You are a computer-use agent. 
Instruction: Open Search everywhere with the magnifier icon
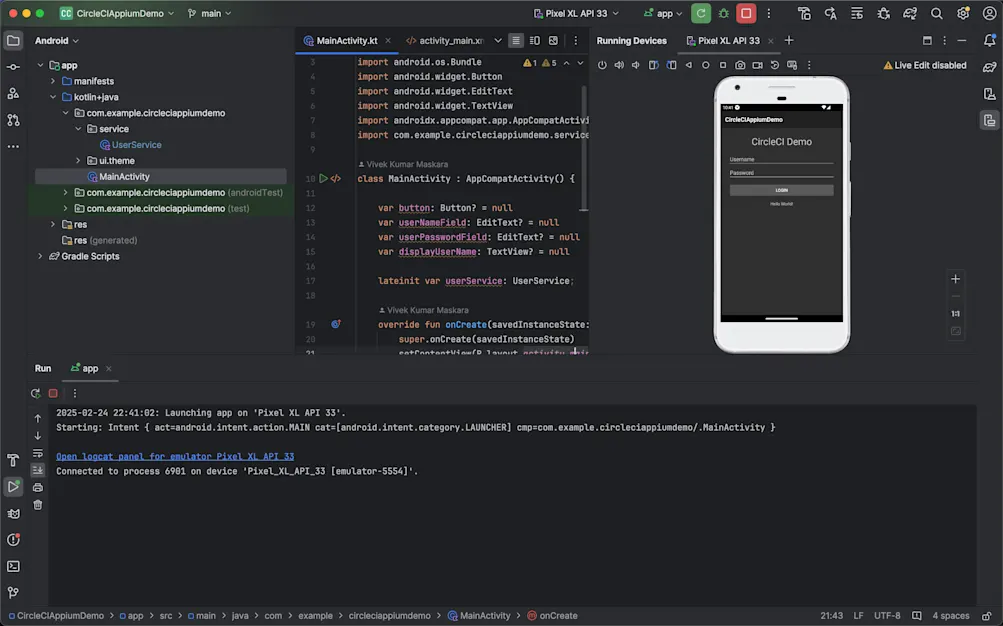click(936, 13)
